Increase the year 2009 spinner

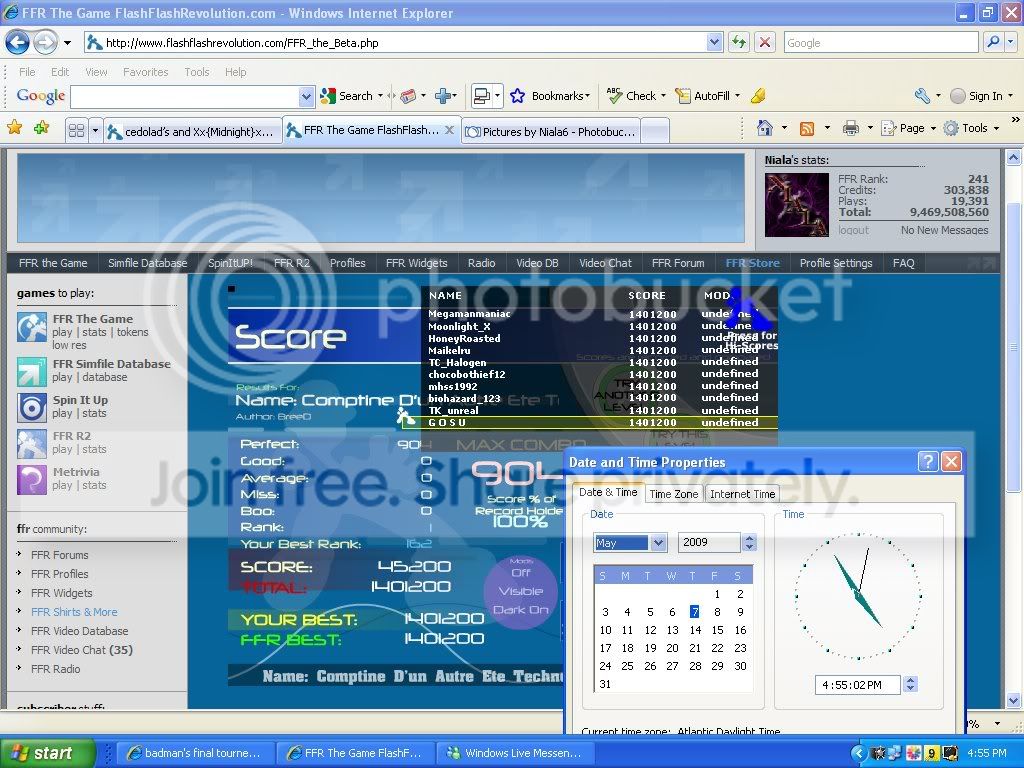pos(750,538)
